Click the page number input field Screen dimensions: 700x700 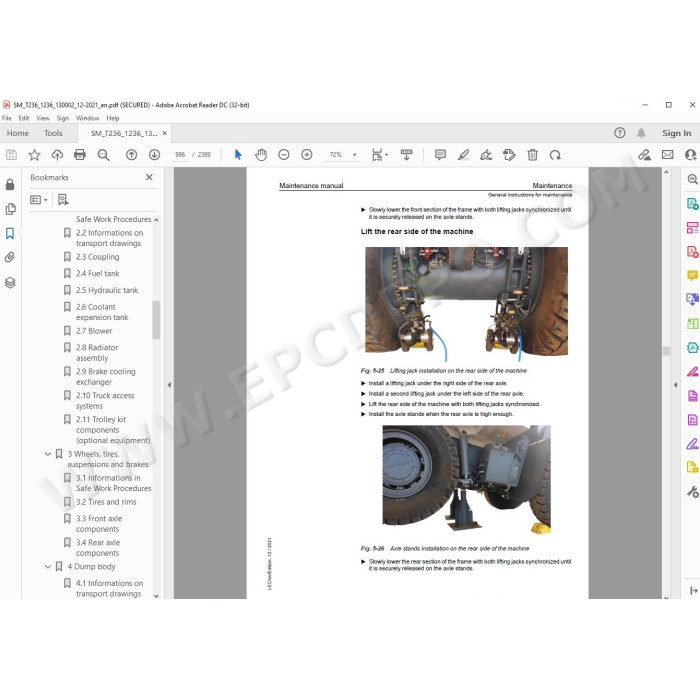pos(180,155)
